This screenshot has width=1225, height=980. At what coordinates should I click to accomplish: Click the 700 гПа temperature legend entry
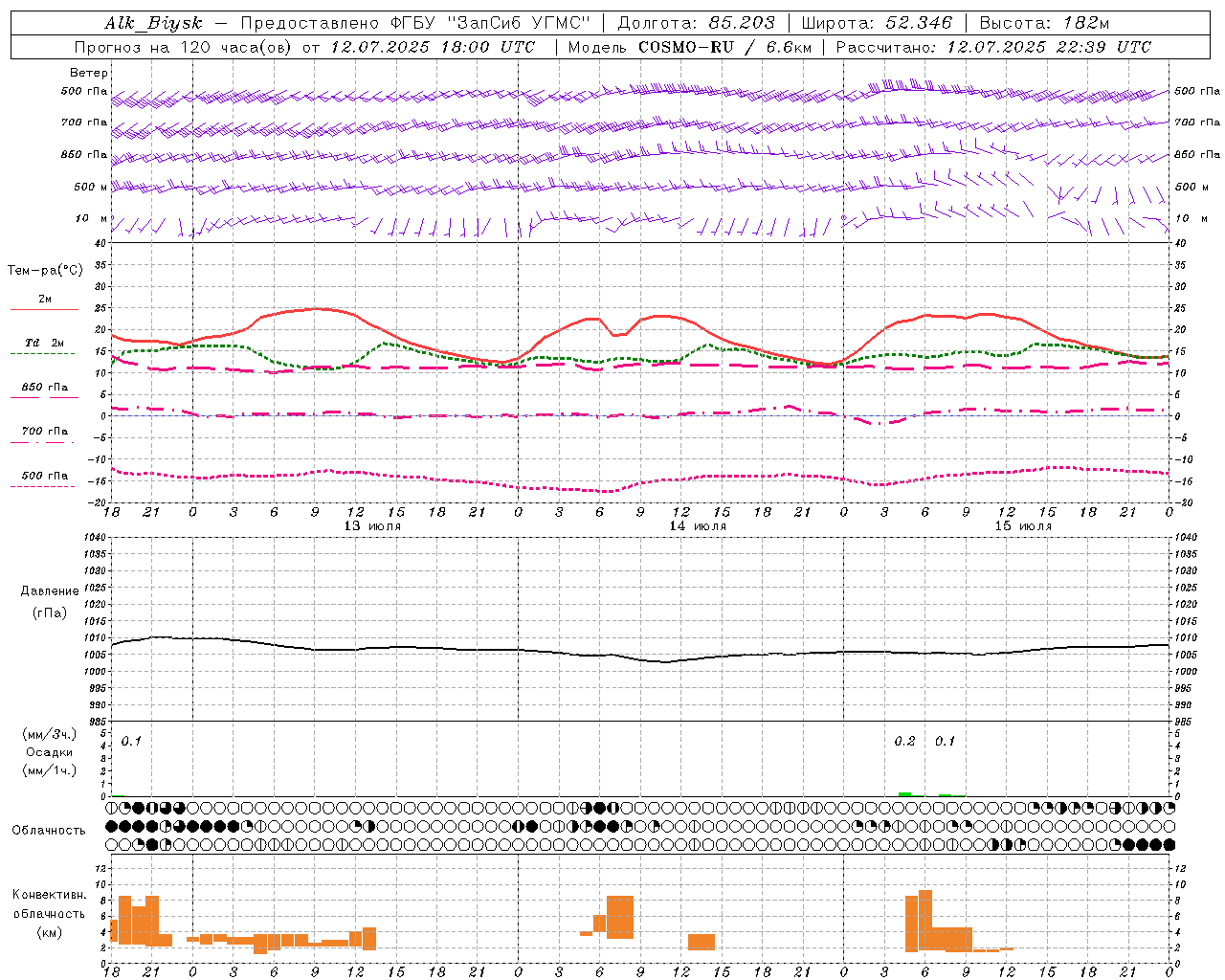pos(44,432)
